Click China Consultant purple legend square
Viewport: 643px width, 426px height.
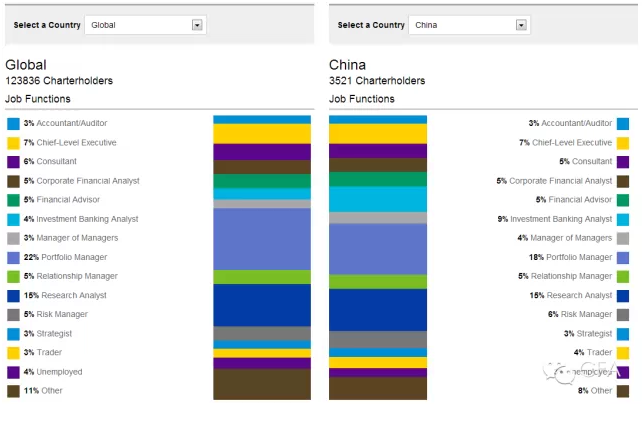(x=623, y=162)
